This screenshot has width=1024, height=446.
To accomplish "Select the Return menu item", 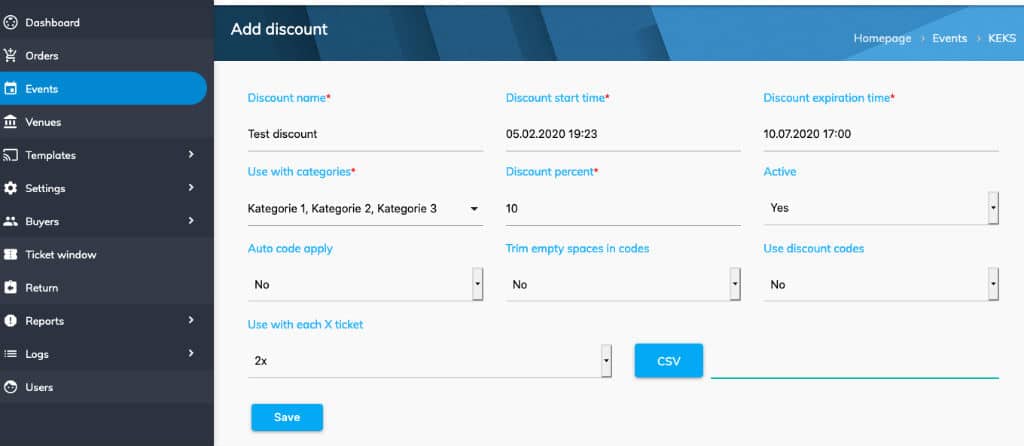I will tap(104, 288).
